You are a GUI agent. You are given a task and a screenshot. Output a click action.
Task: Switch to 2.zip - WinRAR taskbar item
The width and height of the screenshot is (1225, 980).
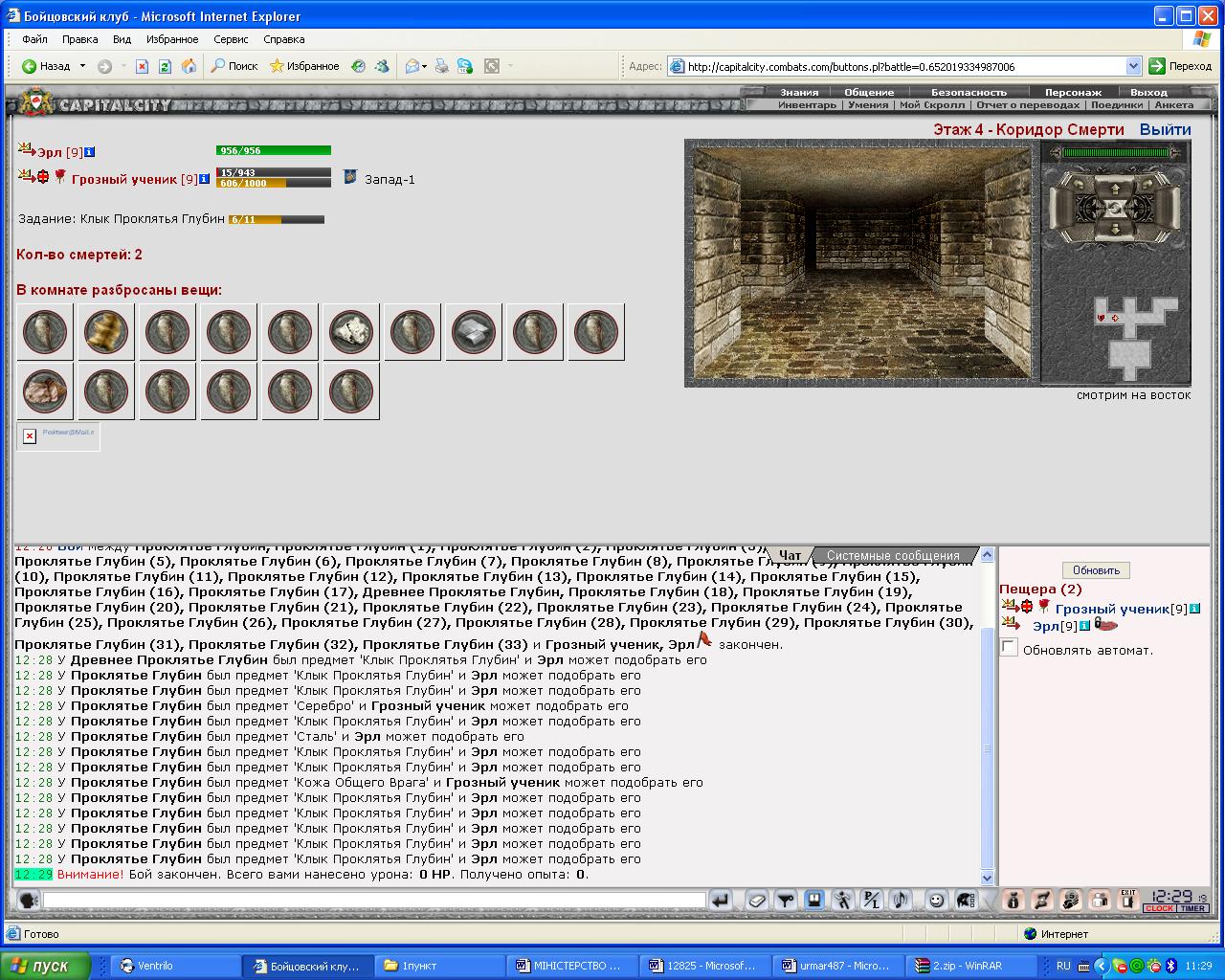coord(971,966)
